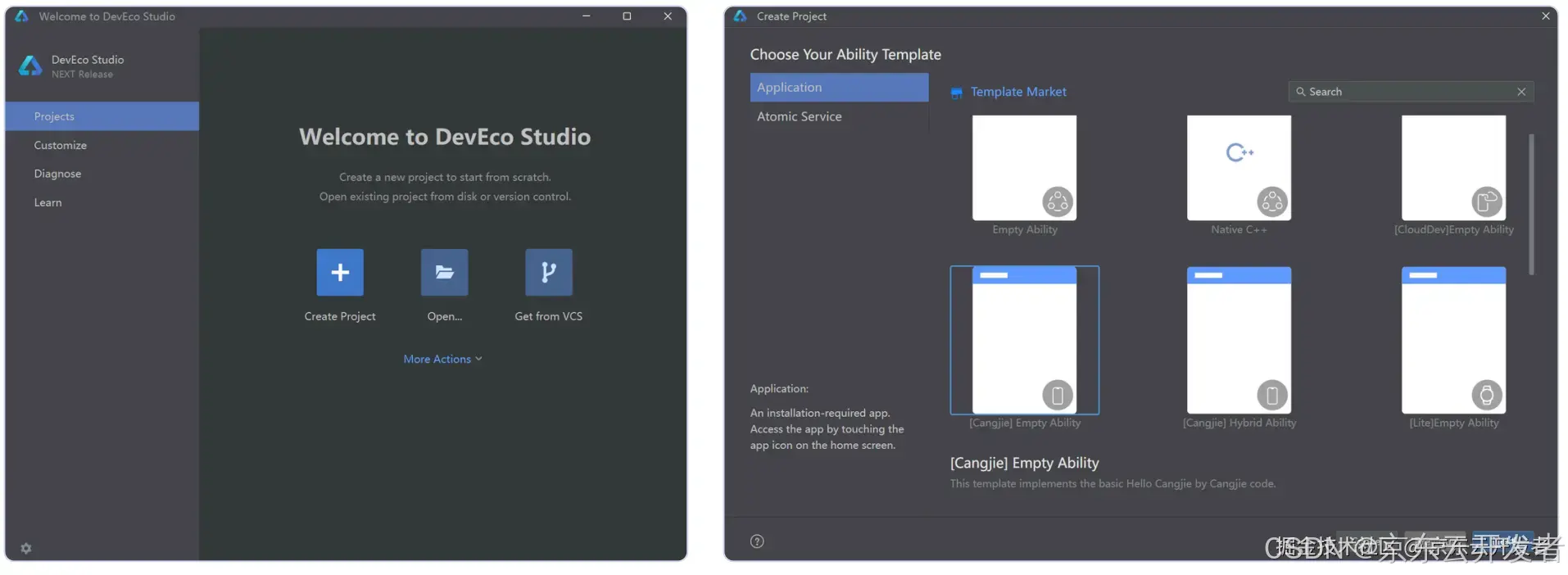
Task: Open the Template Market link
Action: pyautogui.click(x=1018, y=92)
